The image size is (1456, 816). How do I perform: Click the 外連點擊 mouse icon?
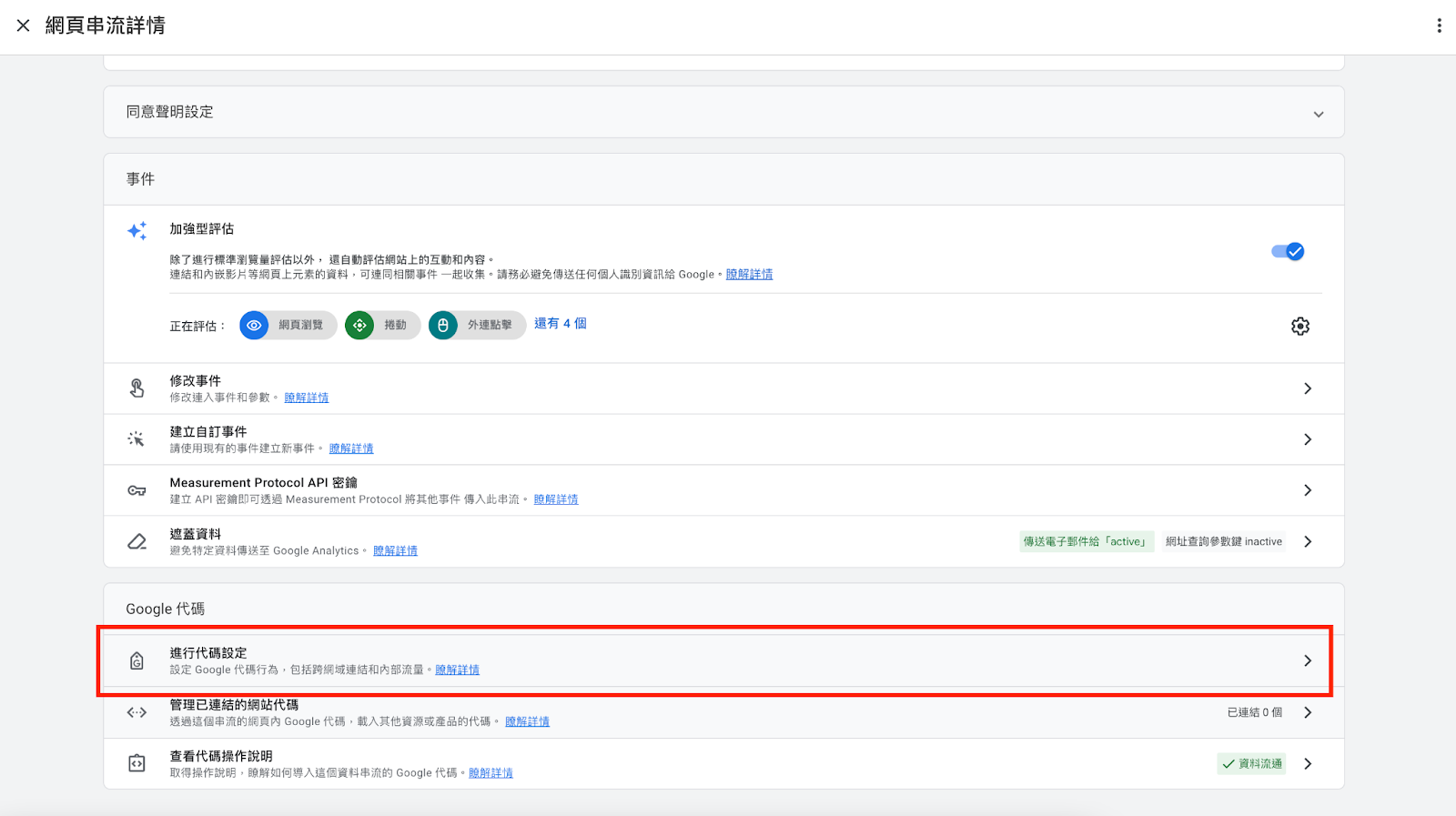coord(443,325)
